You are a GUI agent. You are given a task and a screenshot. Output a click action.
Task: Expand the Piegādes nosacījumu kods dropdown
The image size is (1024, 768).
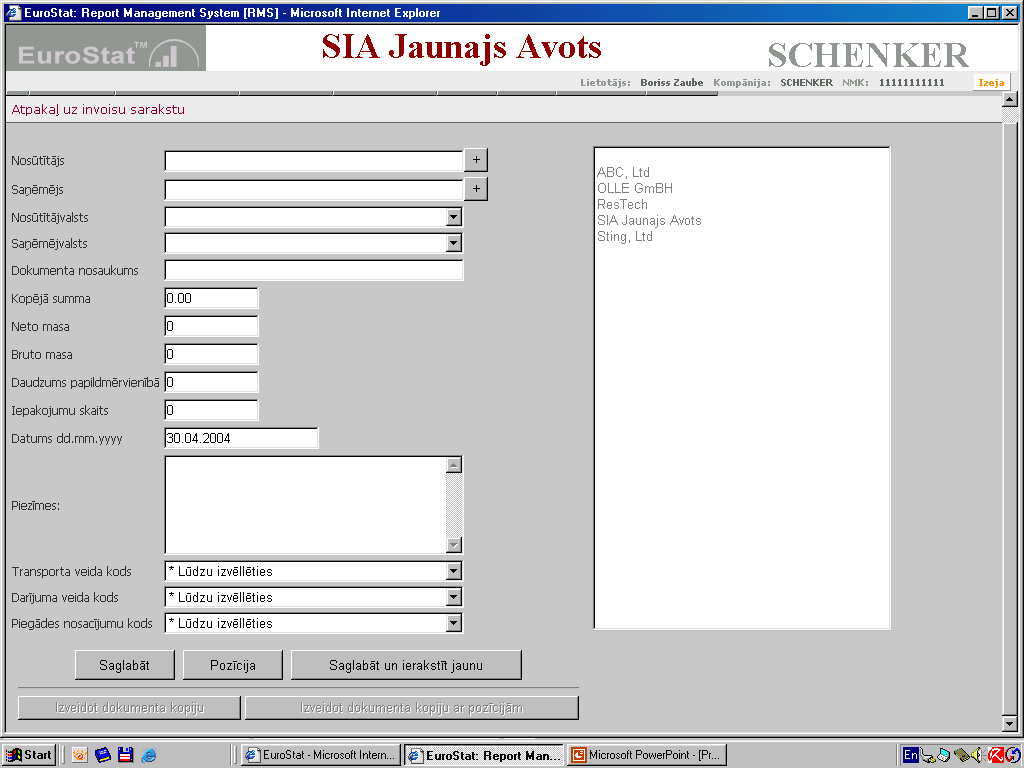point(454,623)
